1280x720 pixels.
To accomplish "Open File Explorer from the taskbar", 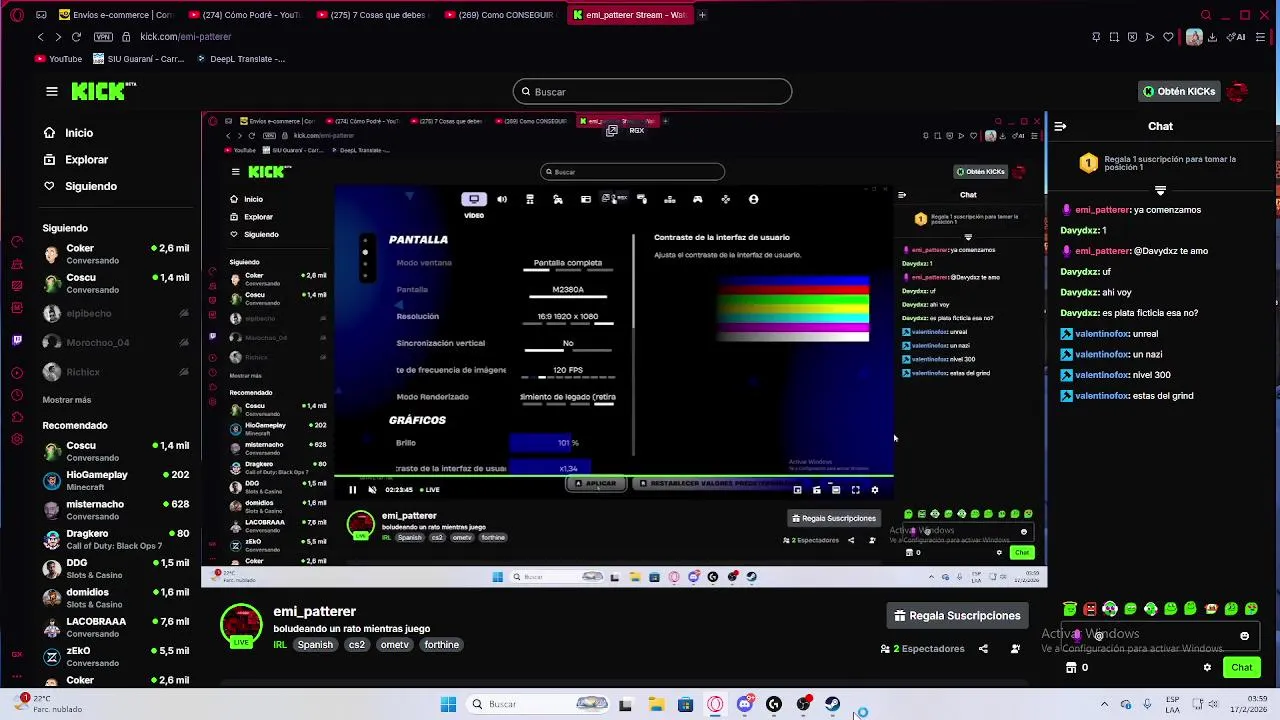I will [655, 704].
